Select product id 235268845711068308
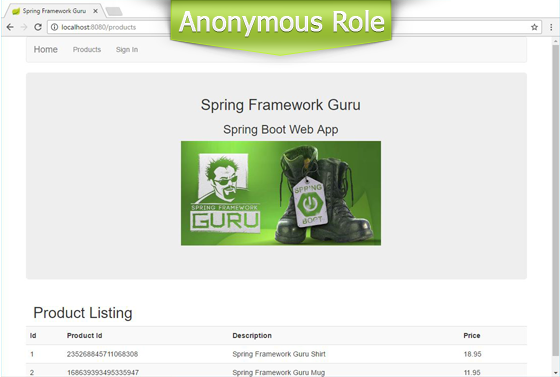The width and height of the screenshot is (560, 377). 102,354
